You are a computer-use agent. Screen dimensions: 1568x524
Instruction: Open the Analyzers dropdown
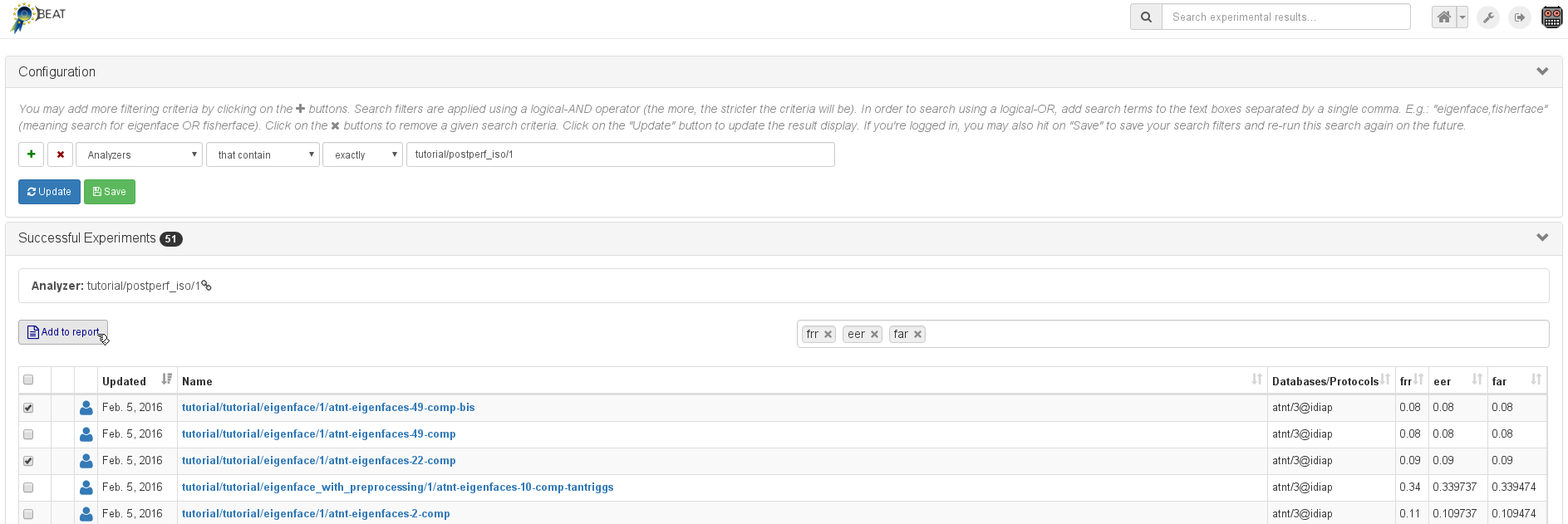[x=140, y=154]
